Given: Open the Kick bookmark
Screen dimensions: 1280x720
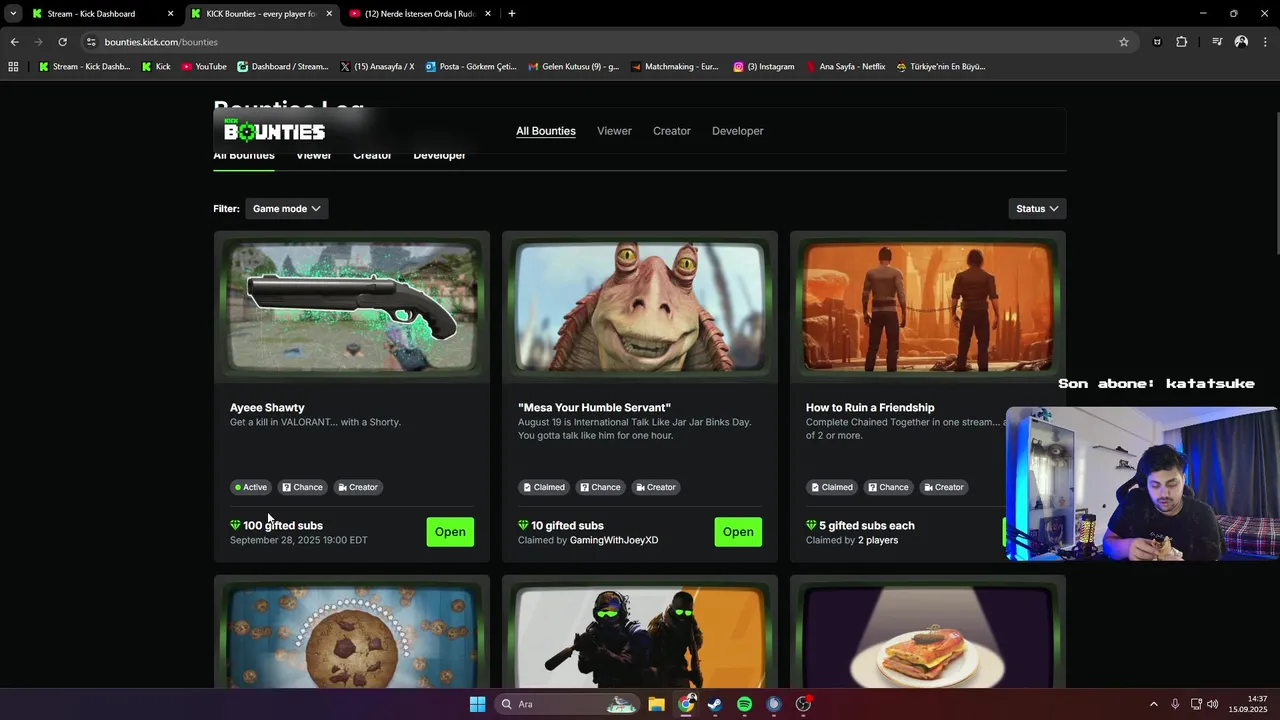Looking at the screenshot, I should pos(156,67).
